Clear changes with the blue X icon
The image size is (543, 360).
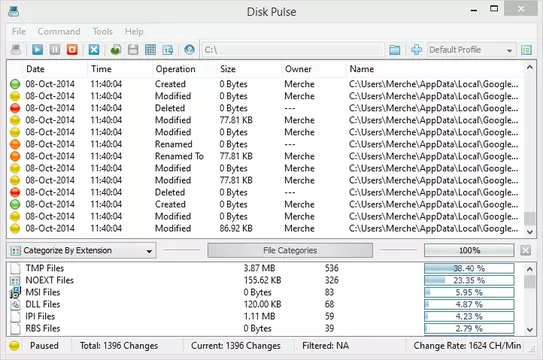94,50
